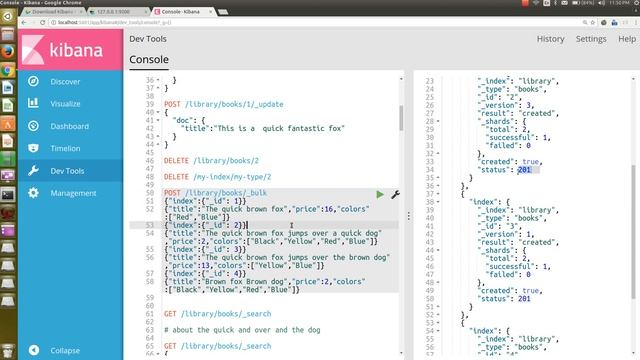Image resolution: width=640 pixels, height=360 pixels.
Task: Reload the page in Chrome
Action: (x=42, y=22)
